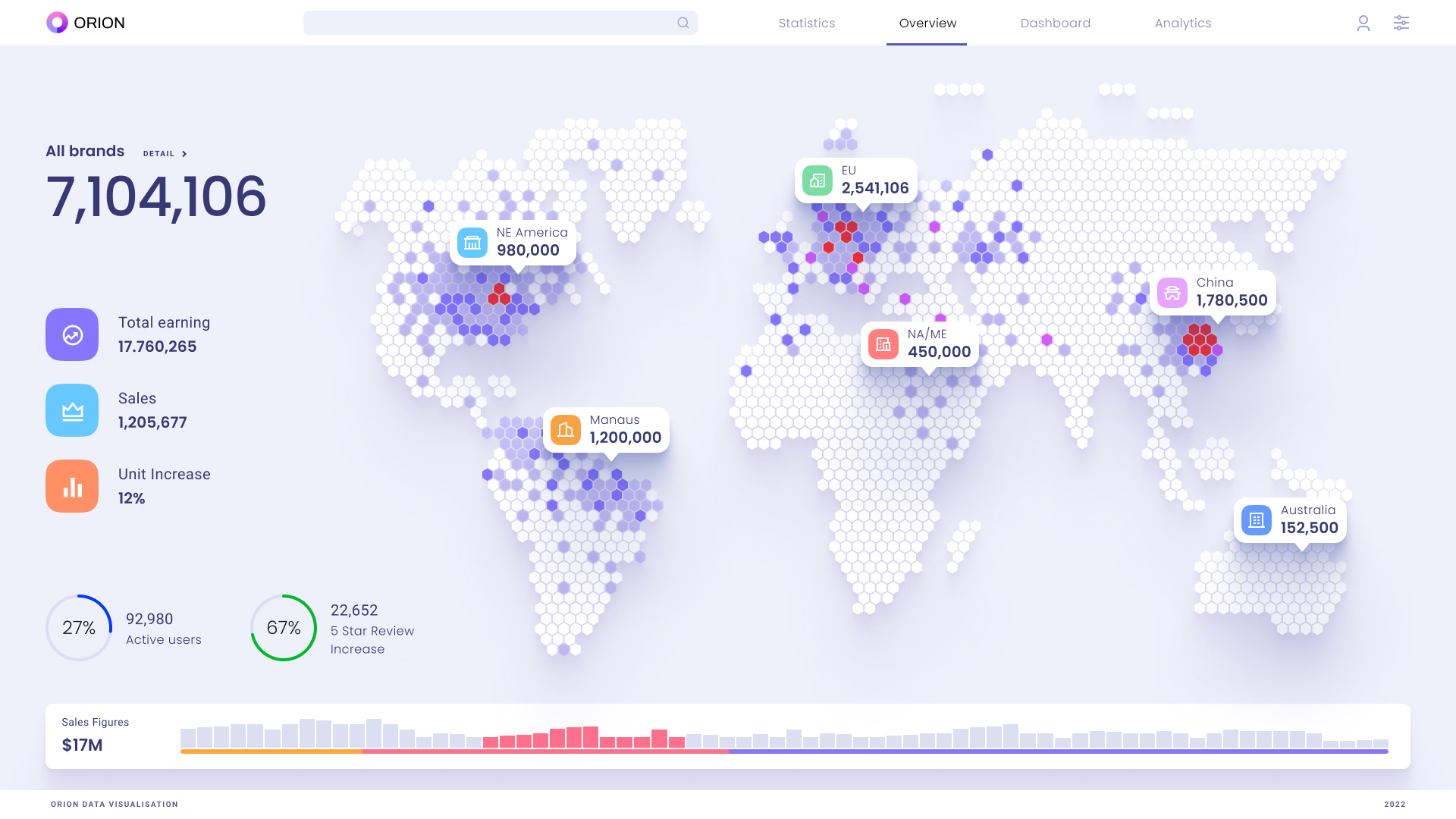The width and height of the screenshot is (1456, 819).
Task: Click the Sales crown icon
Action: (71, 409)
